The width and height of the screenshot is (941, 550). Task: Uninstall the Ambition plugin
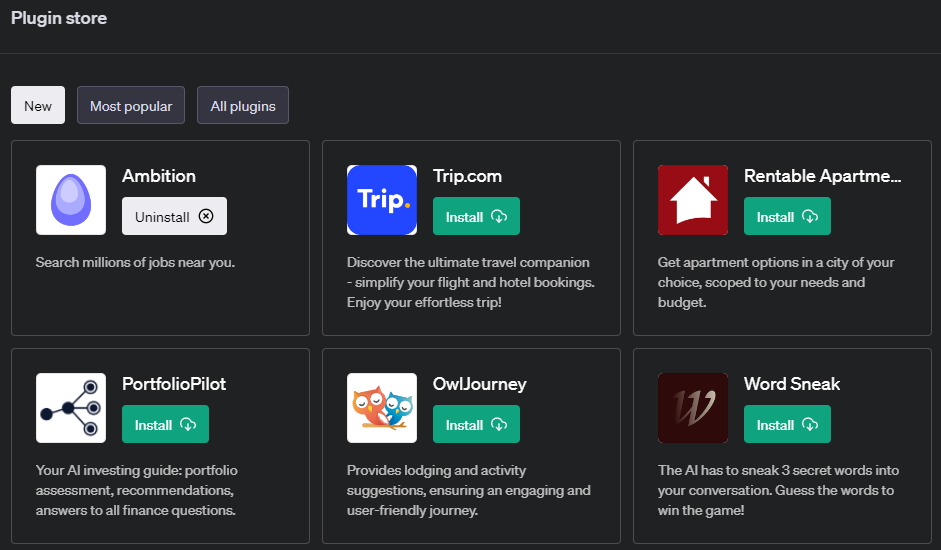(x=174, y=216)
